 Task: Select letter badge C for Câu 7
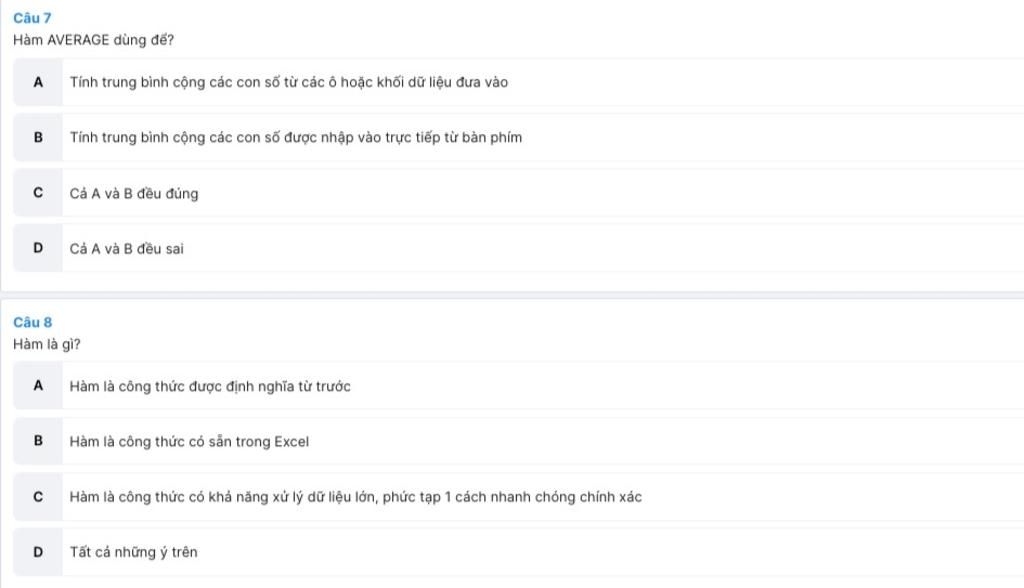click(x=38, y=193)
